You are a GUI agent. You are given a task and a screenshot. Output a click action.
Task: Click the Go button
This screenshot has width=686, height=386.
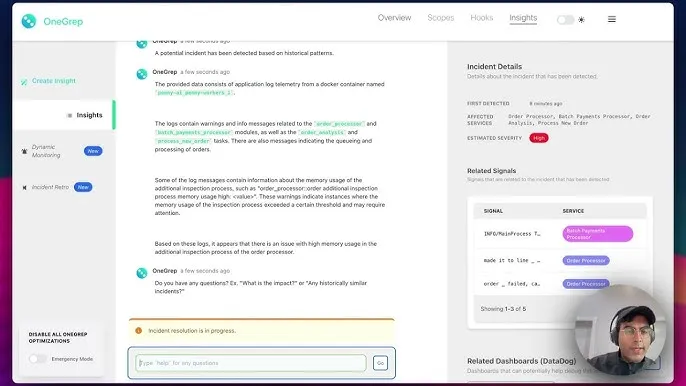(380, 363)
